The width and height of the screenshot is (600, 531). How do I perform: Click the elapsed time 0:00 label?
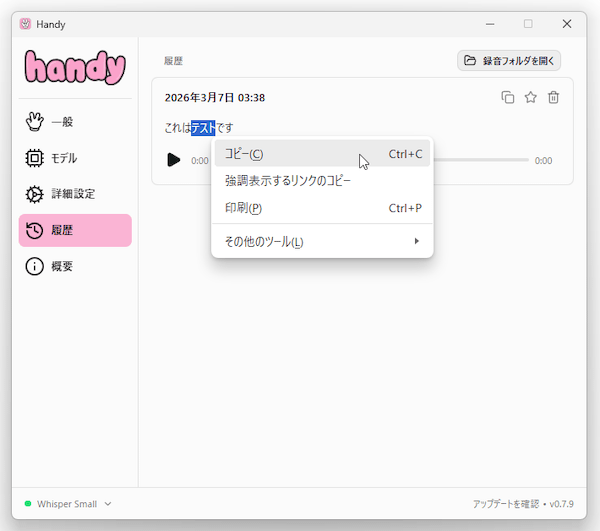click(200, 161)
